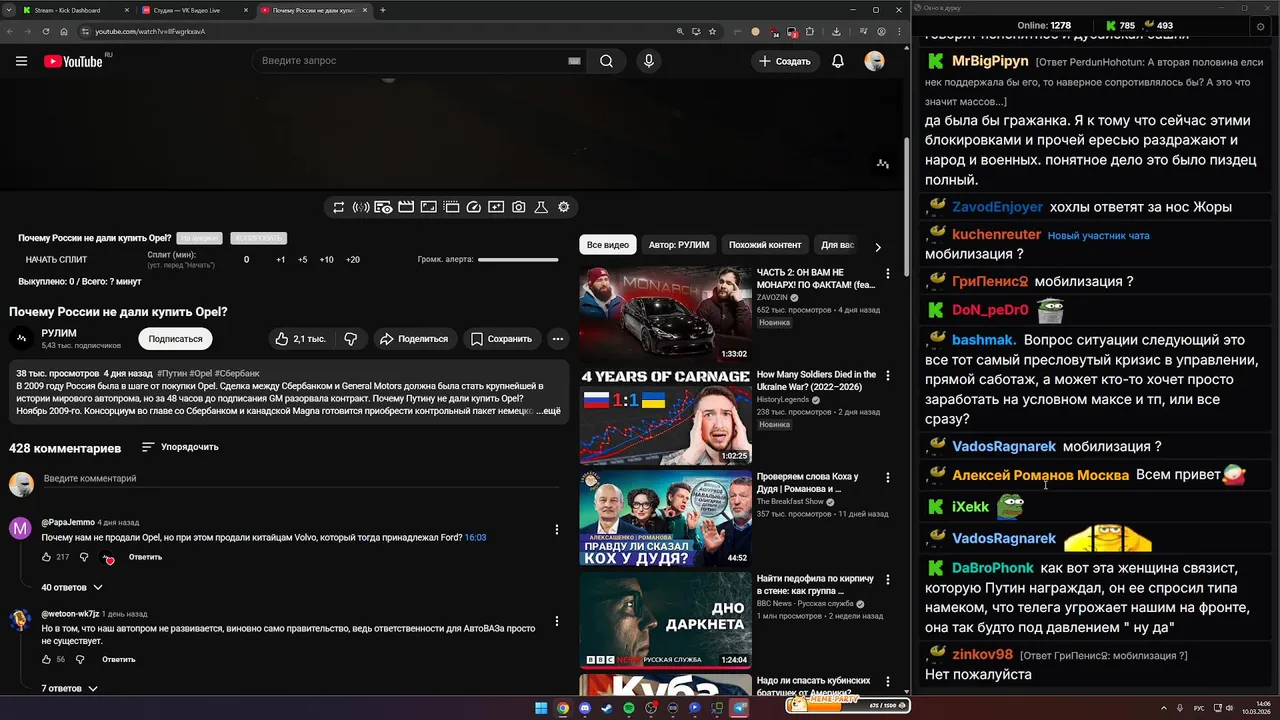
Task: Select the 'Похожий контент' filter chip
Action: pyautogui.click(x=765, y=245)
